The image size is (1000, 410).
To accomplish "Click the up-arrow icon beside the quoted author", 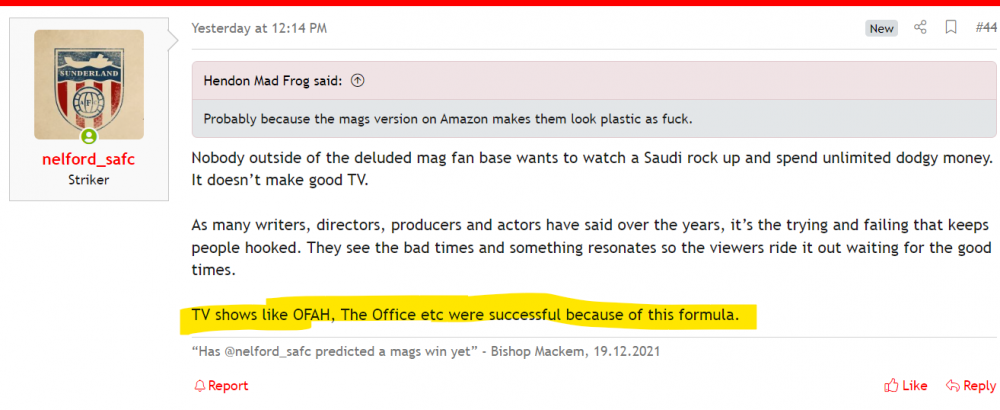I will point(358,80).
